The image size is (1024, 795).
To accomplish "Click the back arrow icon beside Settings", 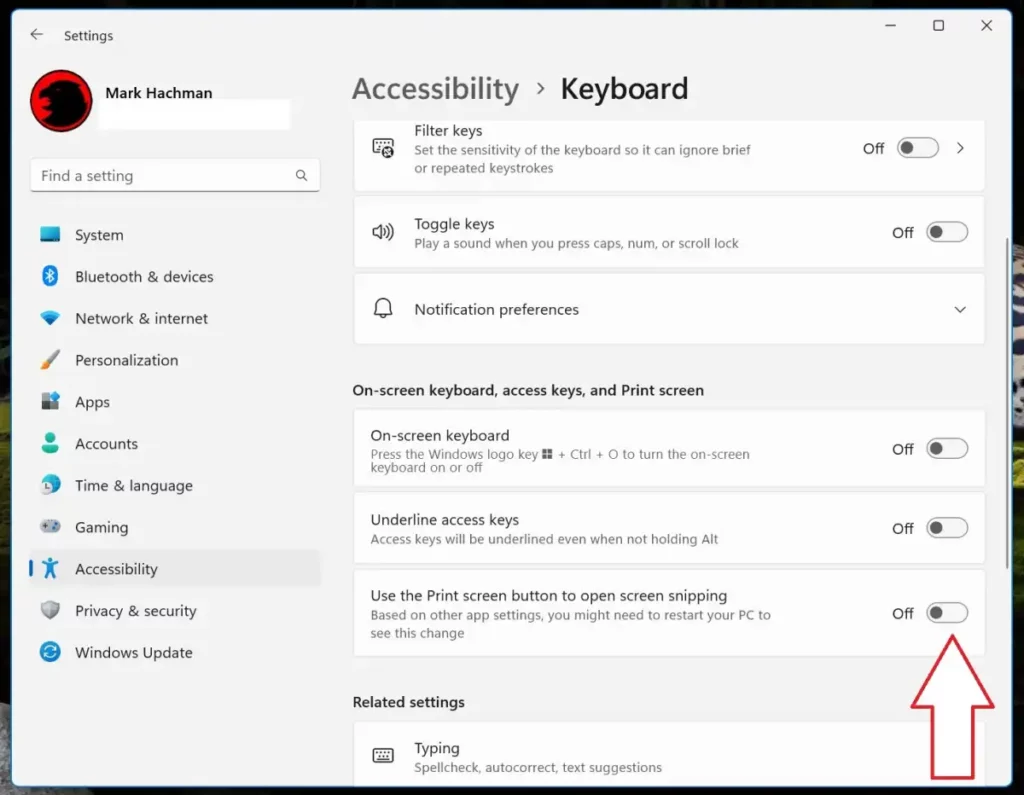I will click(x=37, y=35).
